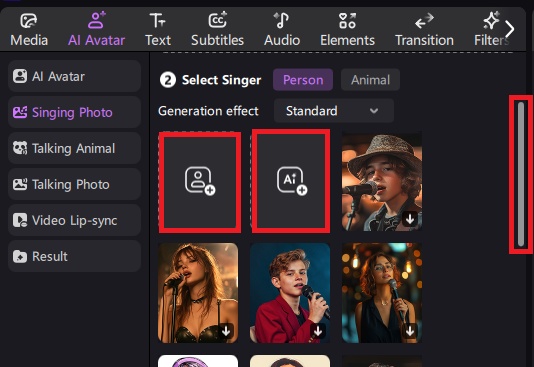Choose Talking Photo in sidebar
The height and width of the screenshot is (367, 534).
(x=74, y=185)
